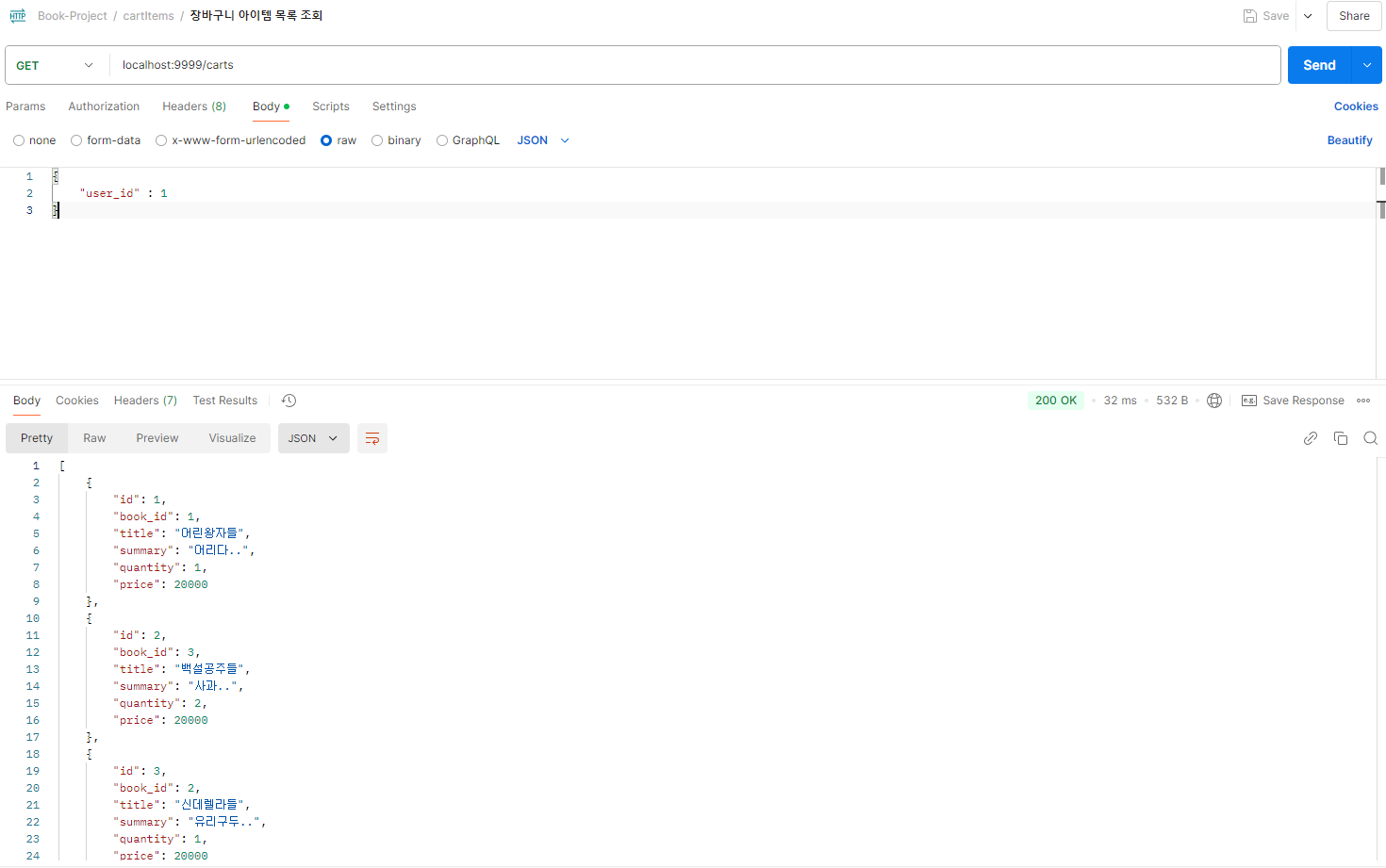Search within the response body
This screenshot has width=1386, height=868.
(x=1371, y=438)
